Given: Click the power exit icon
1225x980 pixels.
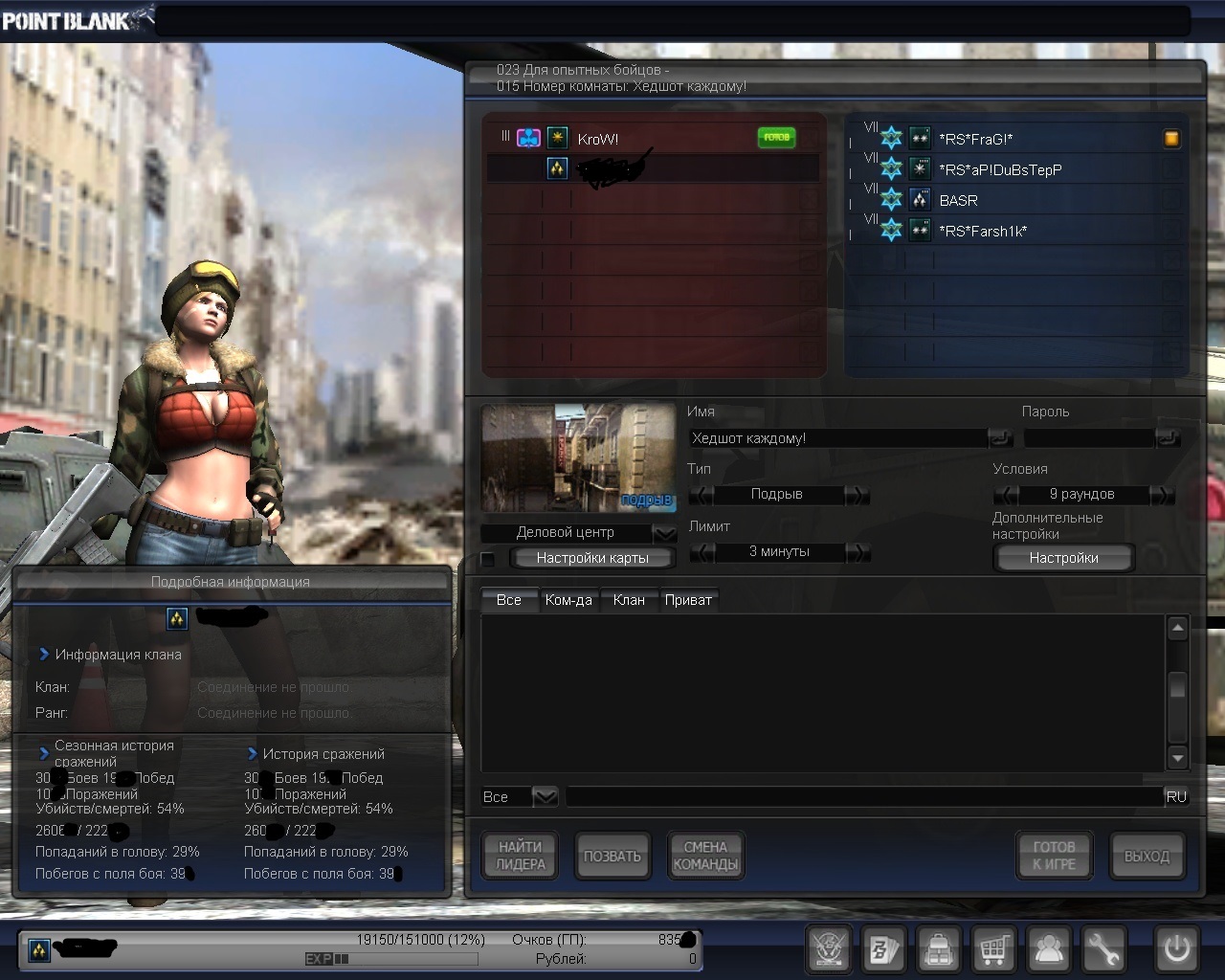Looking at the screenshot, I should [x=1176, y=949].
